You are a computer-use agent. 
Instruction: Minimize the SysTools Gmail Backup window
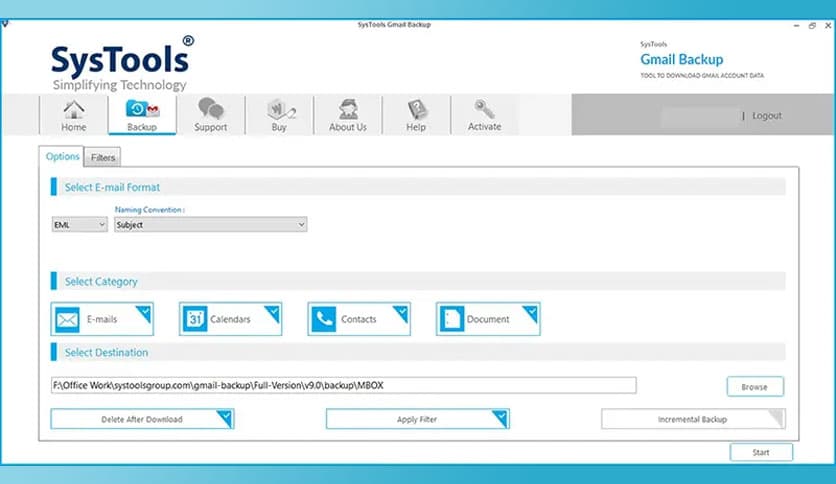[x=796, y=25]
